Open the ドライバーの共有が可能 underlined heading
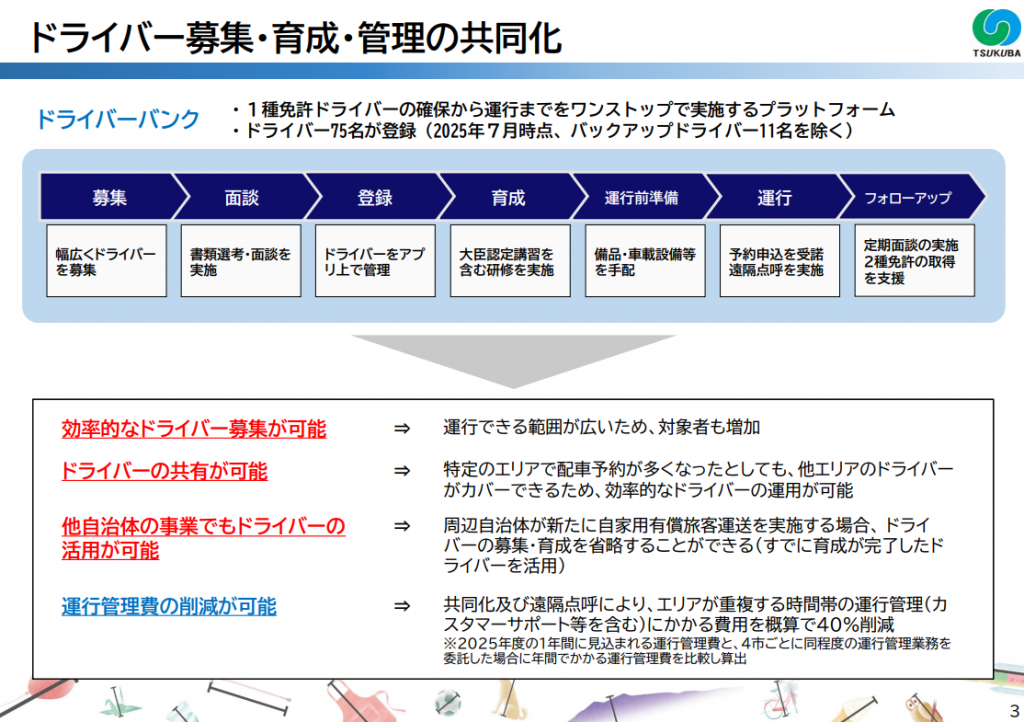 pyautogui.click(x=164, y=471)
